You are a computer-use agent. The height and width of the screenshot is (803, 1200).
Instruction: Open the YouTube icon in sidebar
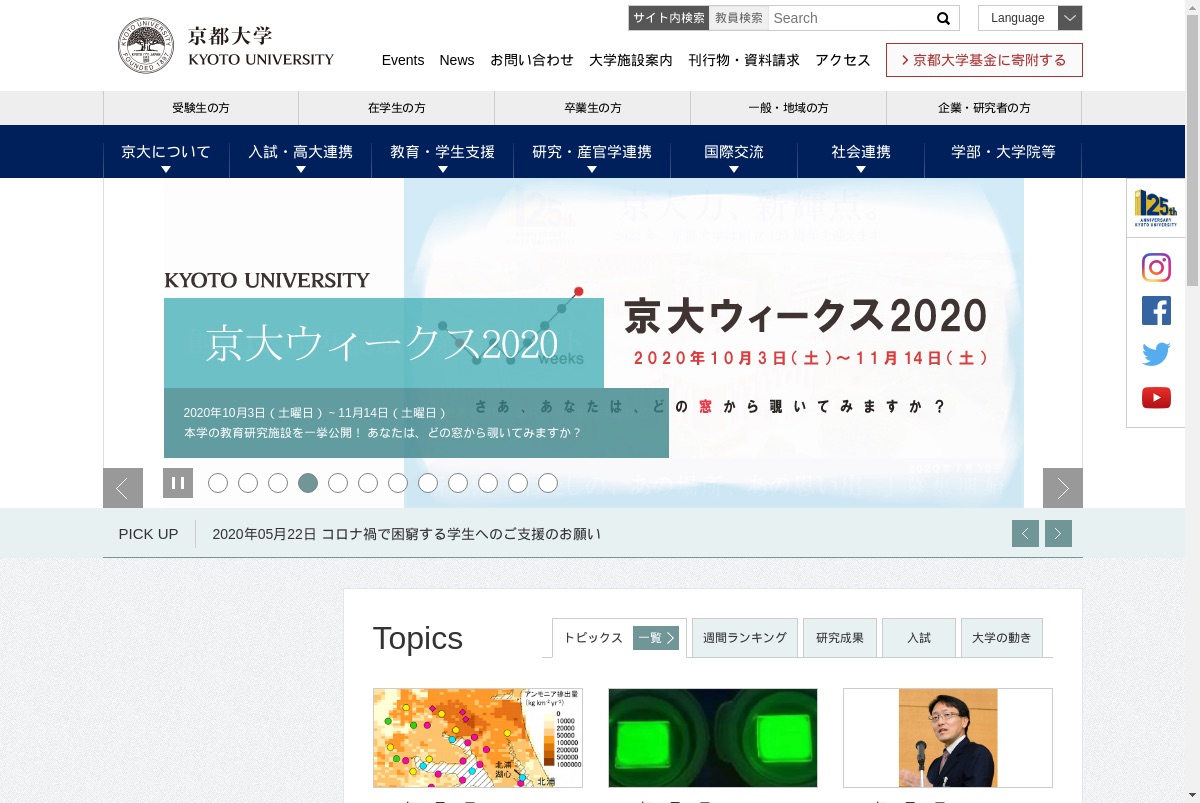click(x=1156, y=398)
